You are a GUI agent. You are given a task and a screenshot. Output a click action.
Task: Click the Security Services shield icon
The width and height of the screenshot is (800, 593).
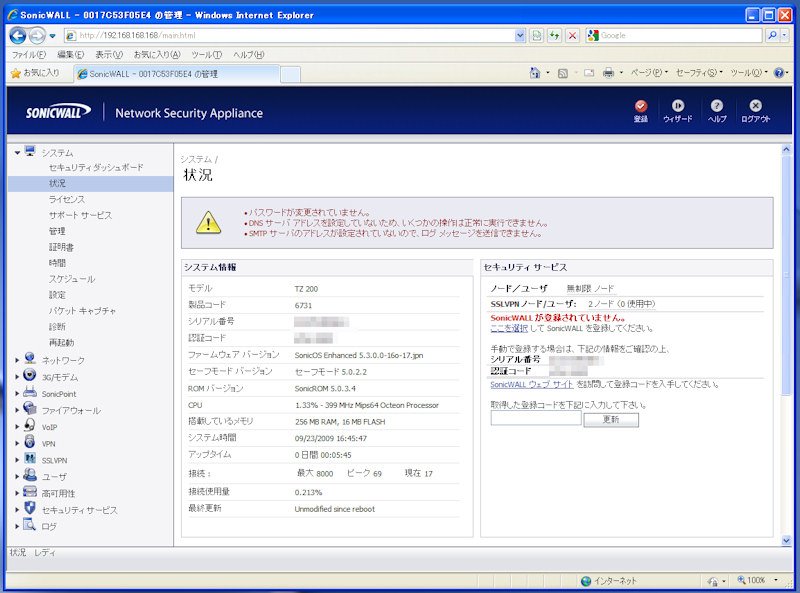tap(30, 508)
